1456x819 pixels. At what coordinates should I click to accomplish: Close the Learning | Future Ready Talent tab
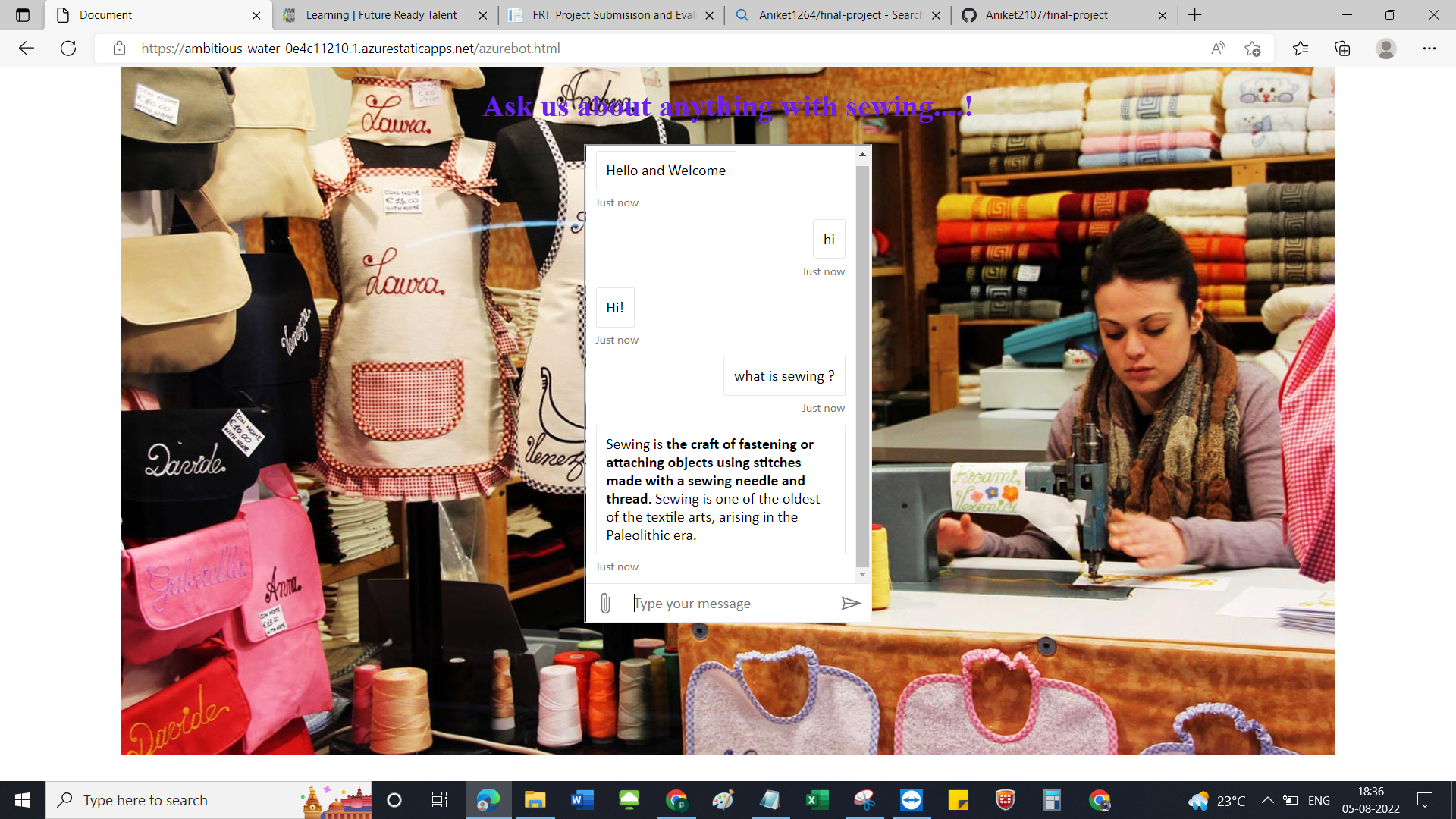click(483, 15)
